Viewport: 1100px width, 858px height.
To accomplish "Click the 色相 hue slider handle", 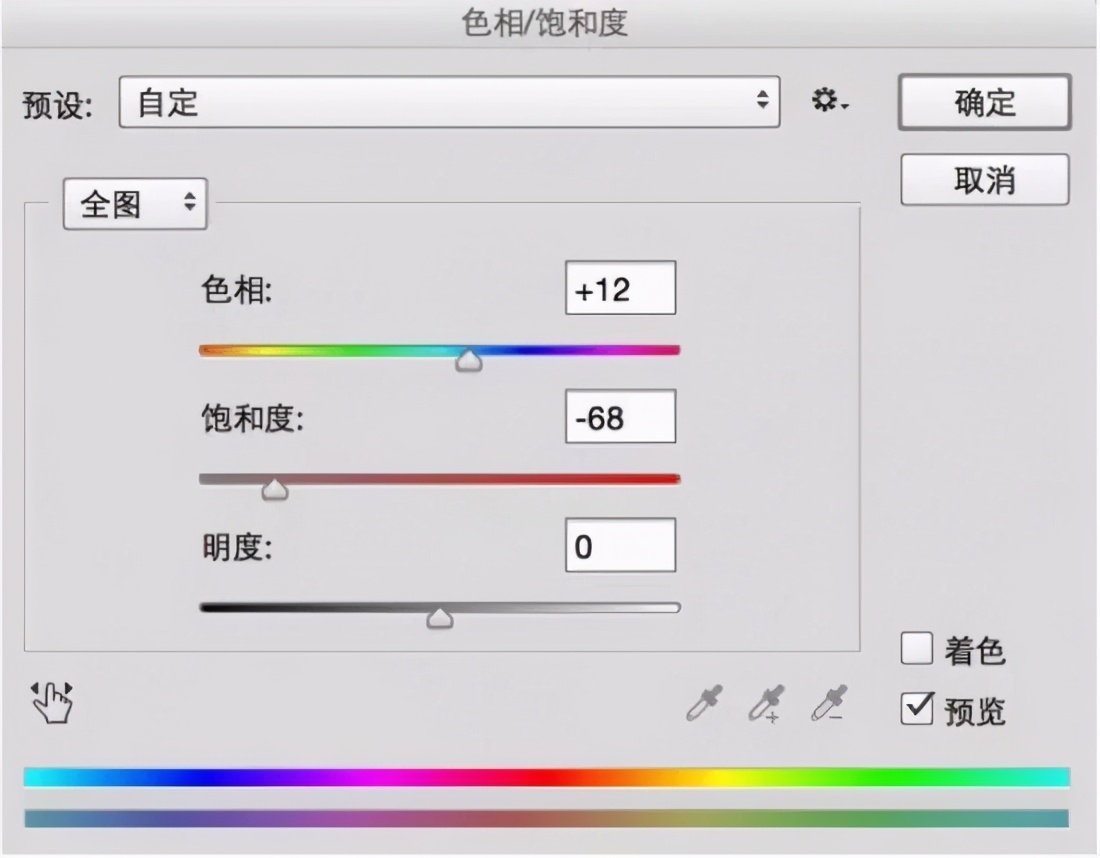I will [x=468, y=360].
